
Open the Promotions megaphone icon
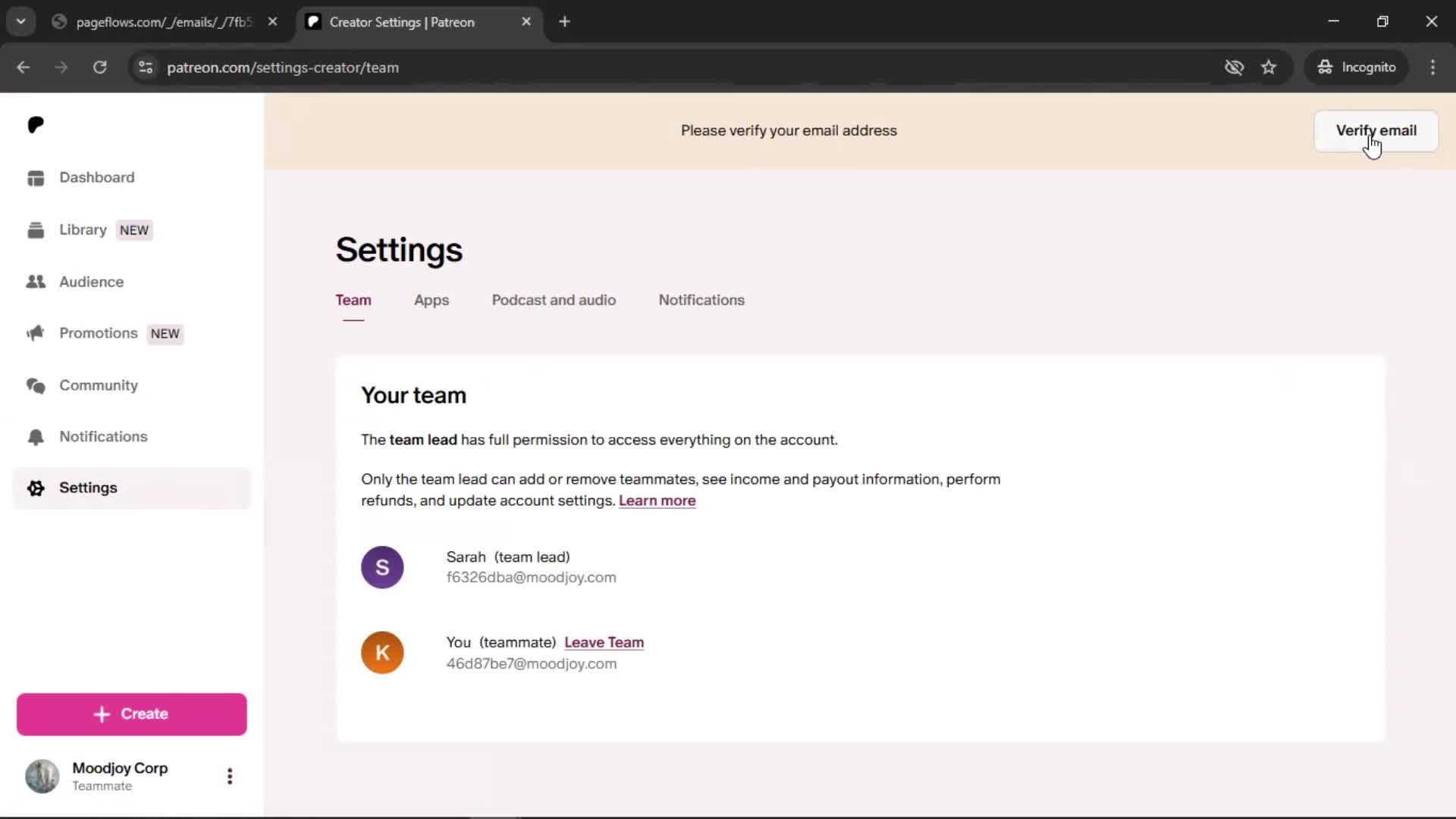coord(36,334)
